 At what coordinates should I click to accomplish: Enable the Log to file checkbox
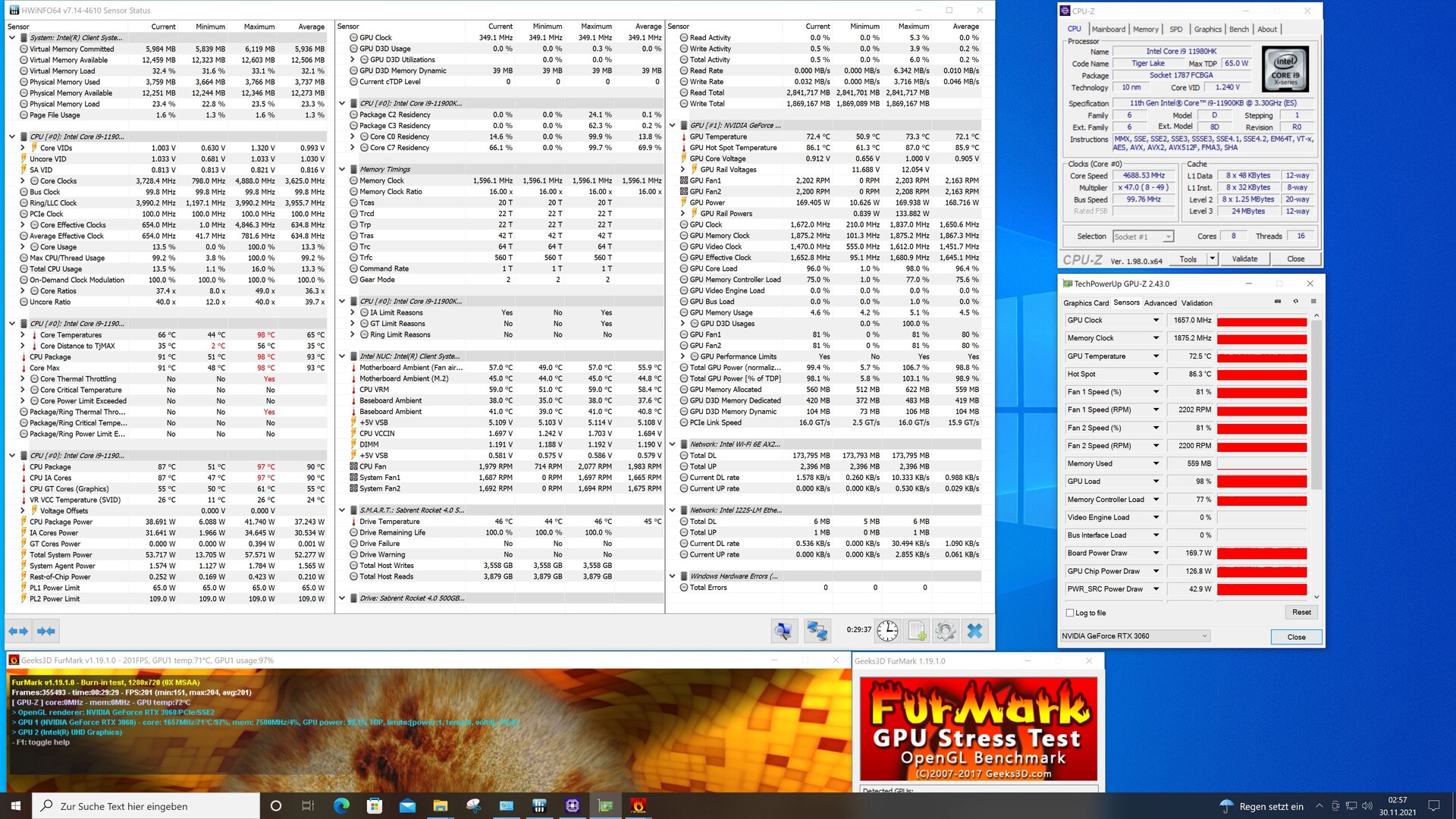coord(1070,613)
